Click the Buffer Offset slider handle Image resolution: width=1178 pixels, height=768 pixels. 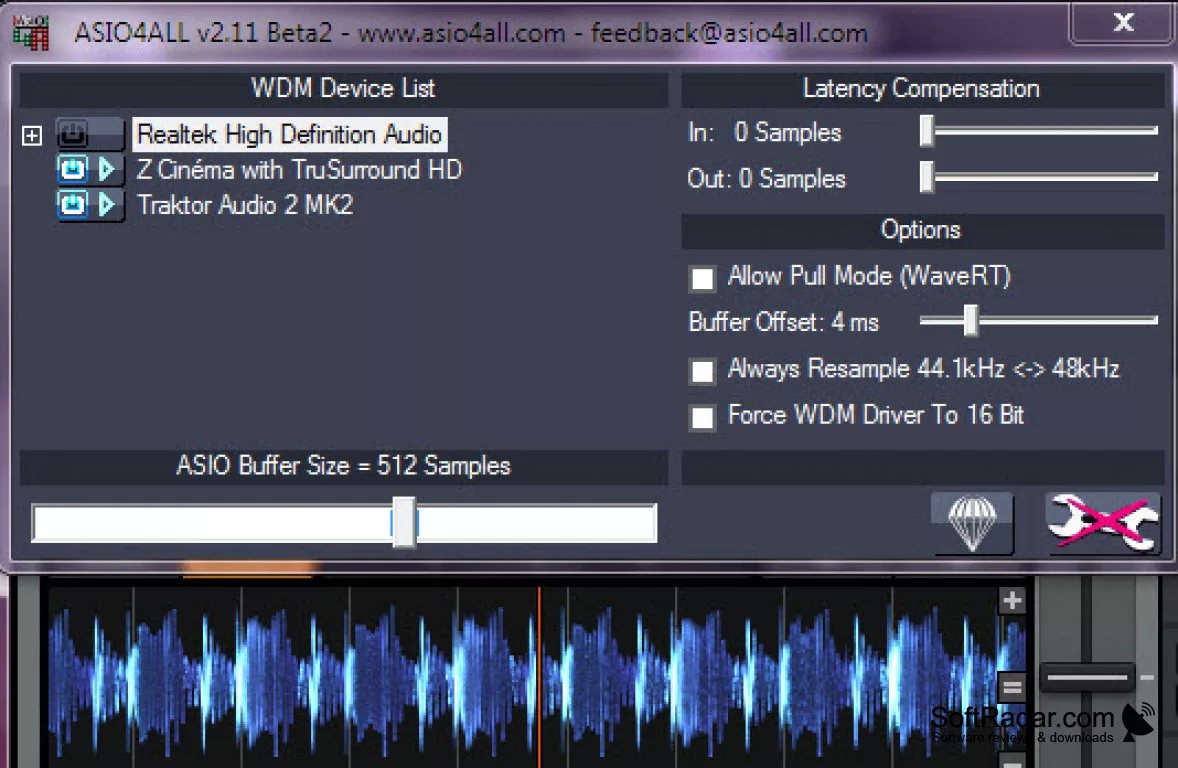point(971,320)
